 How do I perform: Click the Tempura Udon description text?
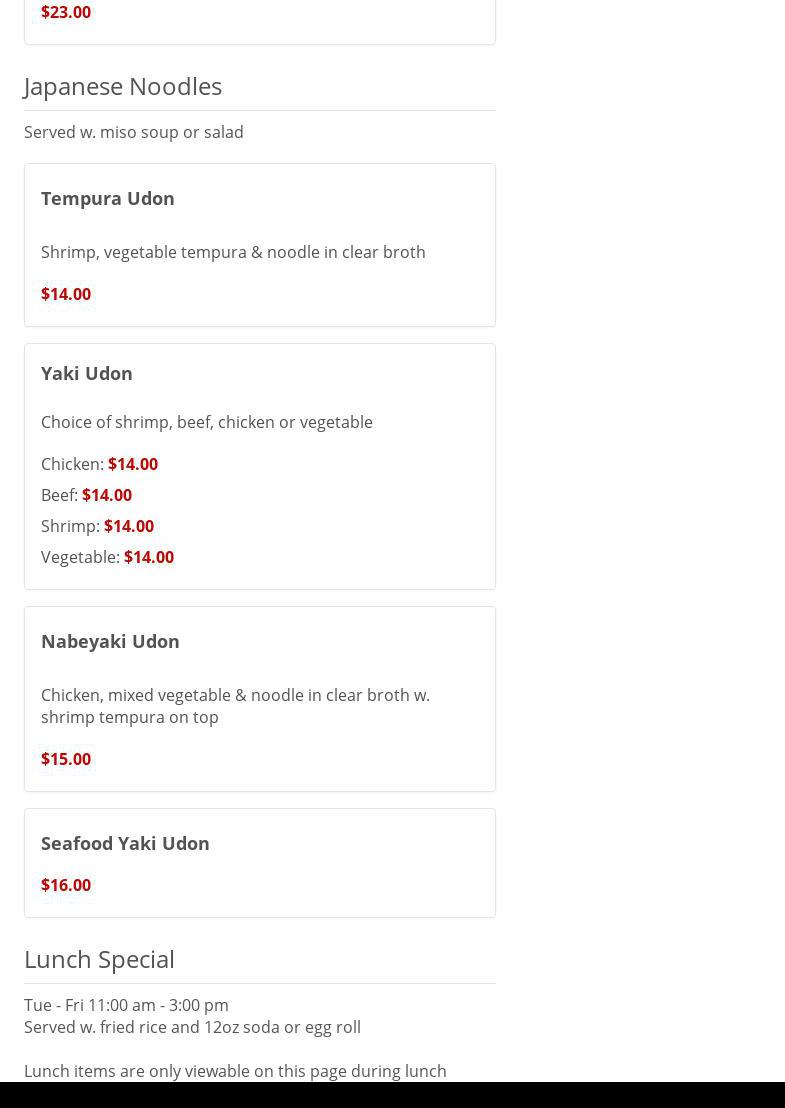(233, 252)
